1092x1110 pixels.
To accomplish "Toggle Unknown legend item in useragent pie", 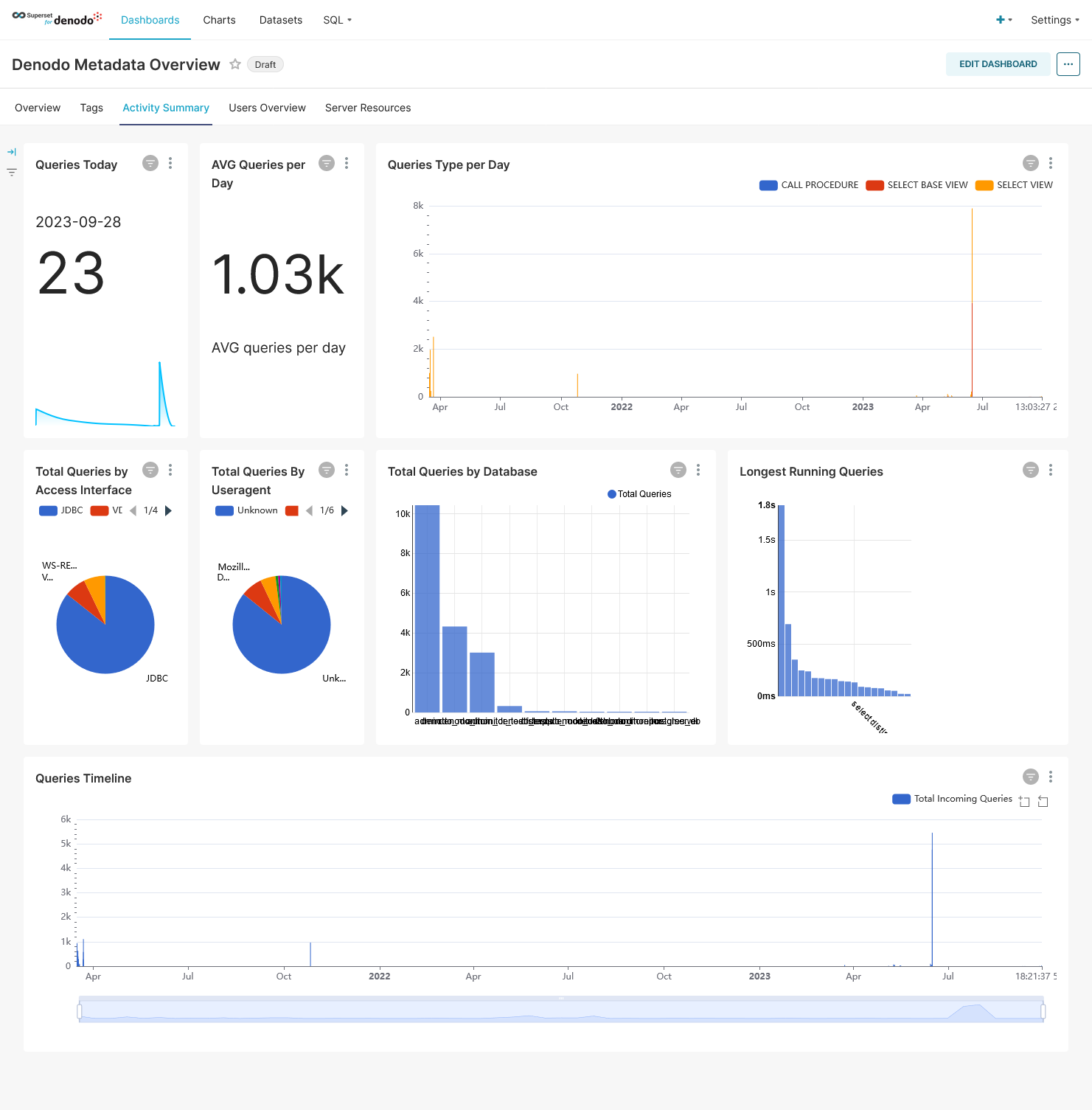I will click(x=246, y=510).
